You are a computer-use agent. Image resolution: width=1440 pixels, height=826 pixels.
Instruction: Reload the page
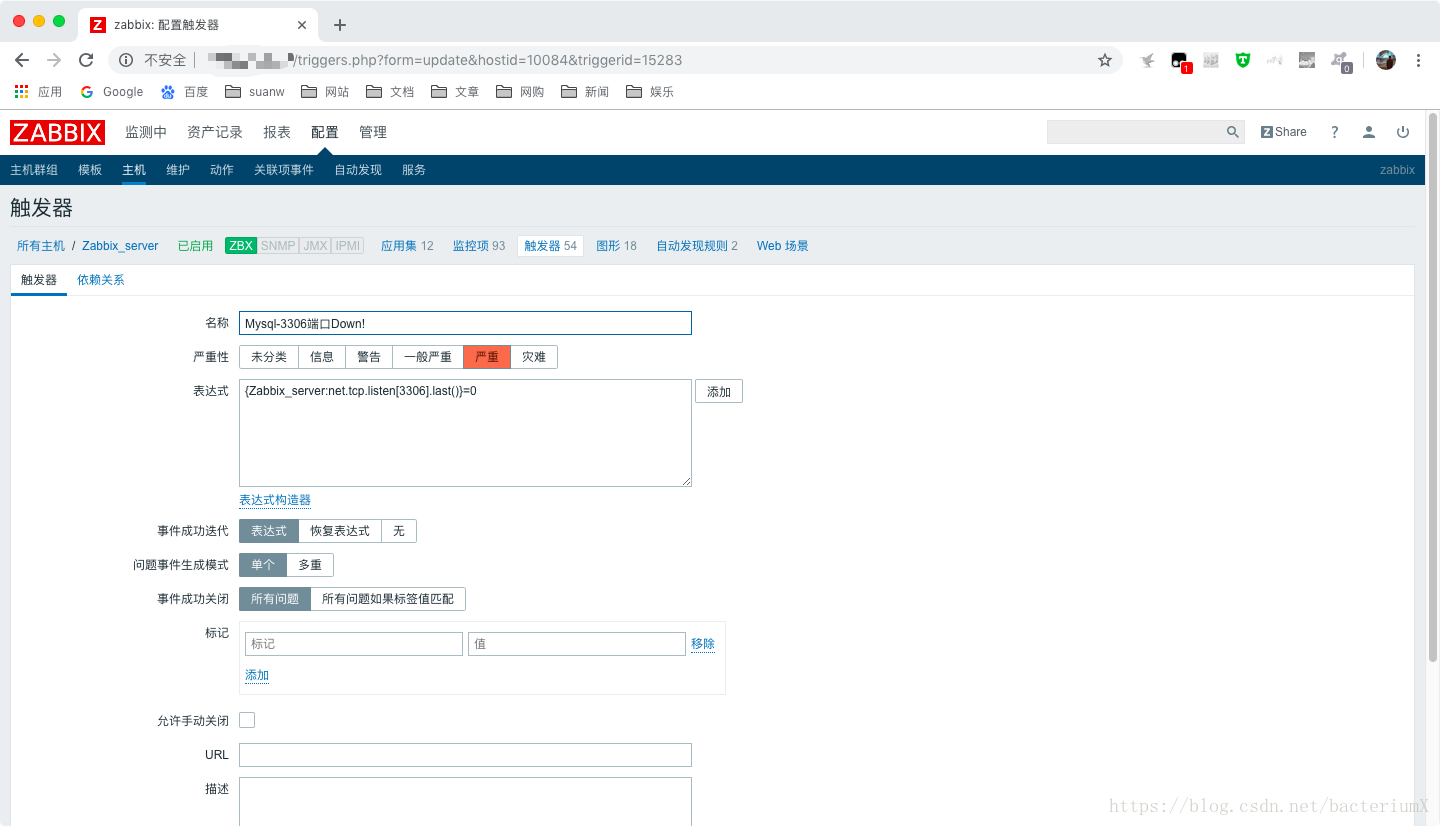86,60
